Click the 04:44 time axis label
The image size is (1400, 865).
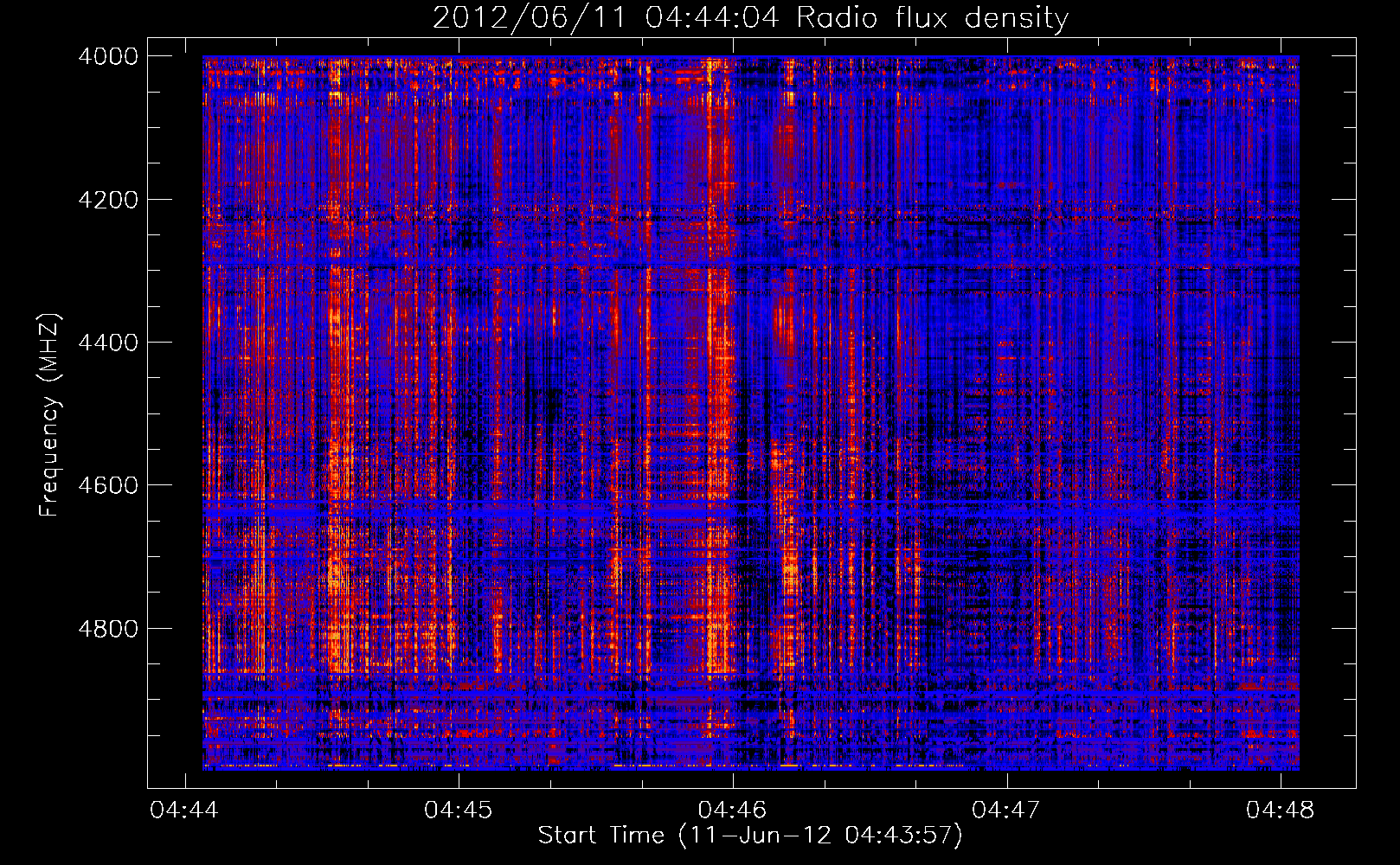click(184, 810)
